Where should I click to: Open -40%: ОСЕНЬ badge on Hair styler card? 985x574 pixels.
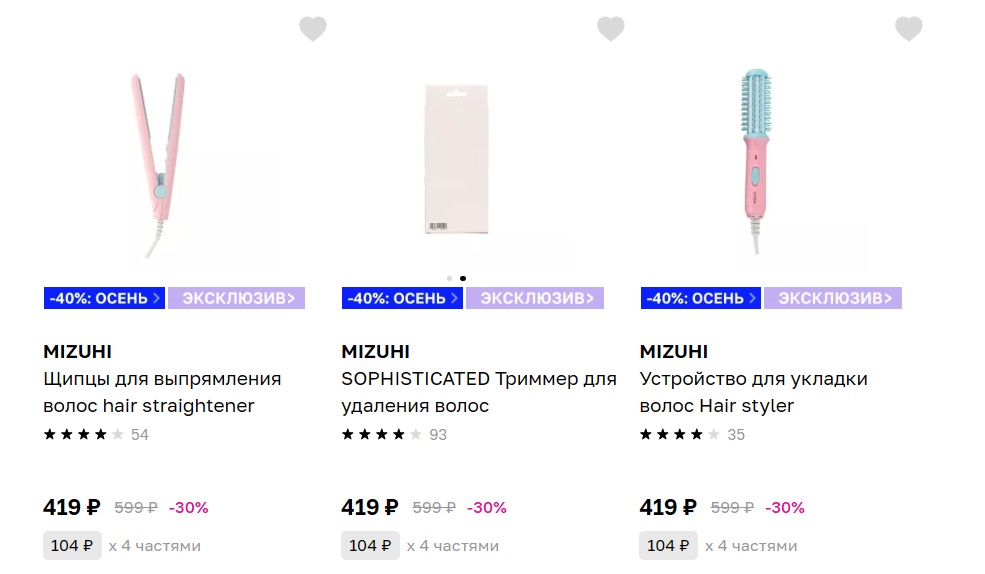point(701,298)
